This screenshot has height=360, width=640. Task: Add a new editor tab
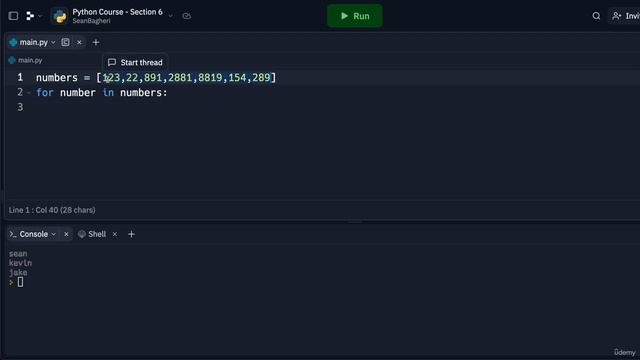[x=96, y=42]
